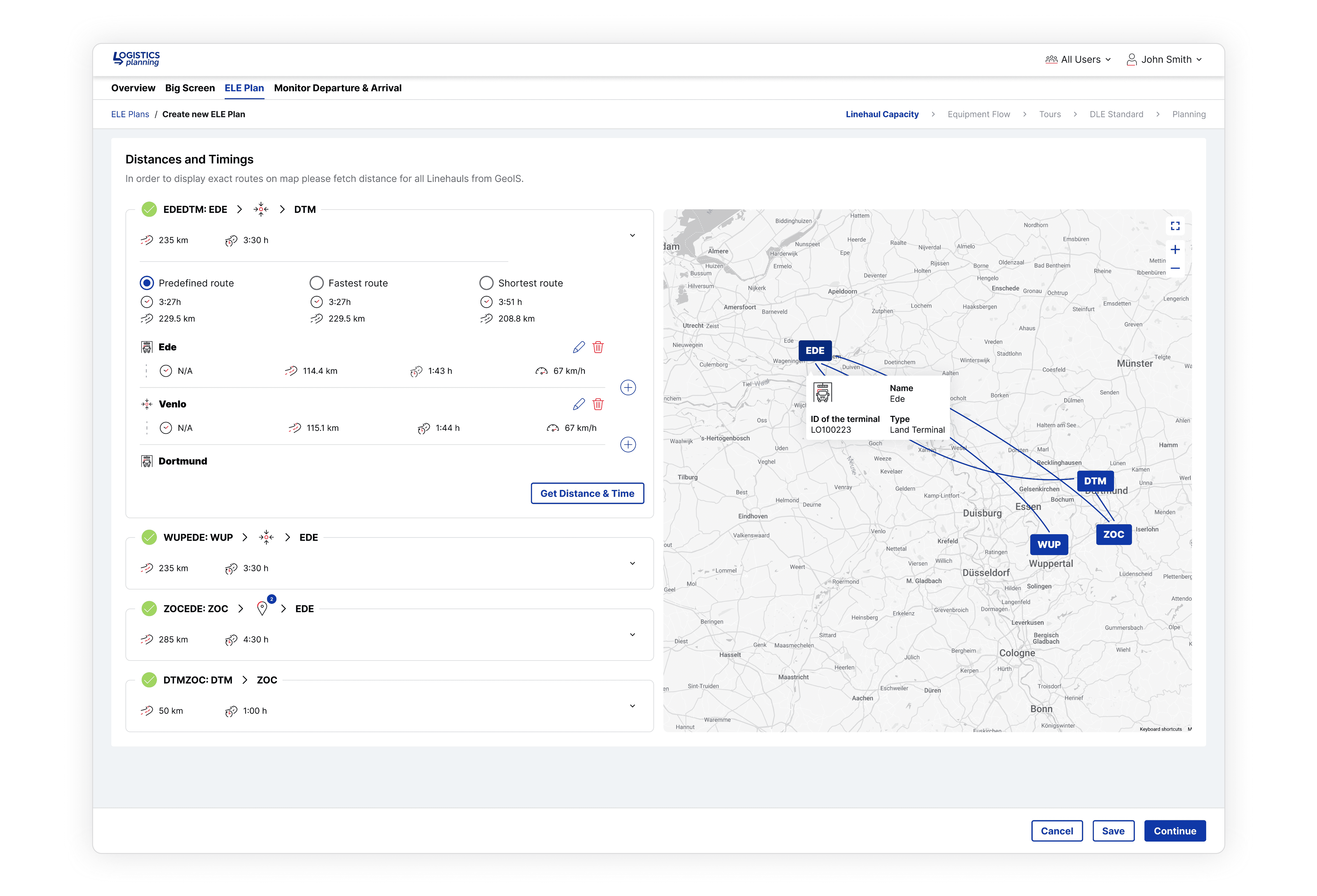Add a stop after Ede with plus icon
The height and width of the screenshot is (896, 1317).
click(x=628, y=387)
